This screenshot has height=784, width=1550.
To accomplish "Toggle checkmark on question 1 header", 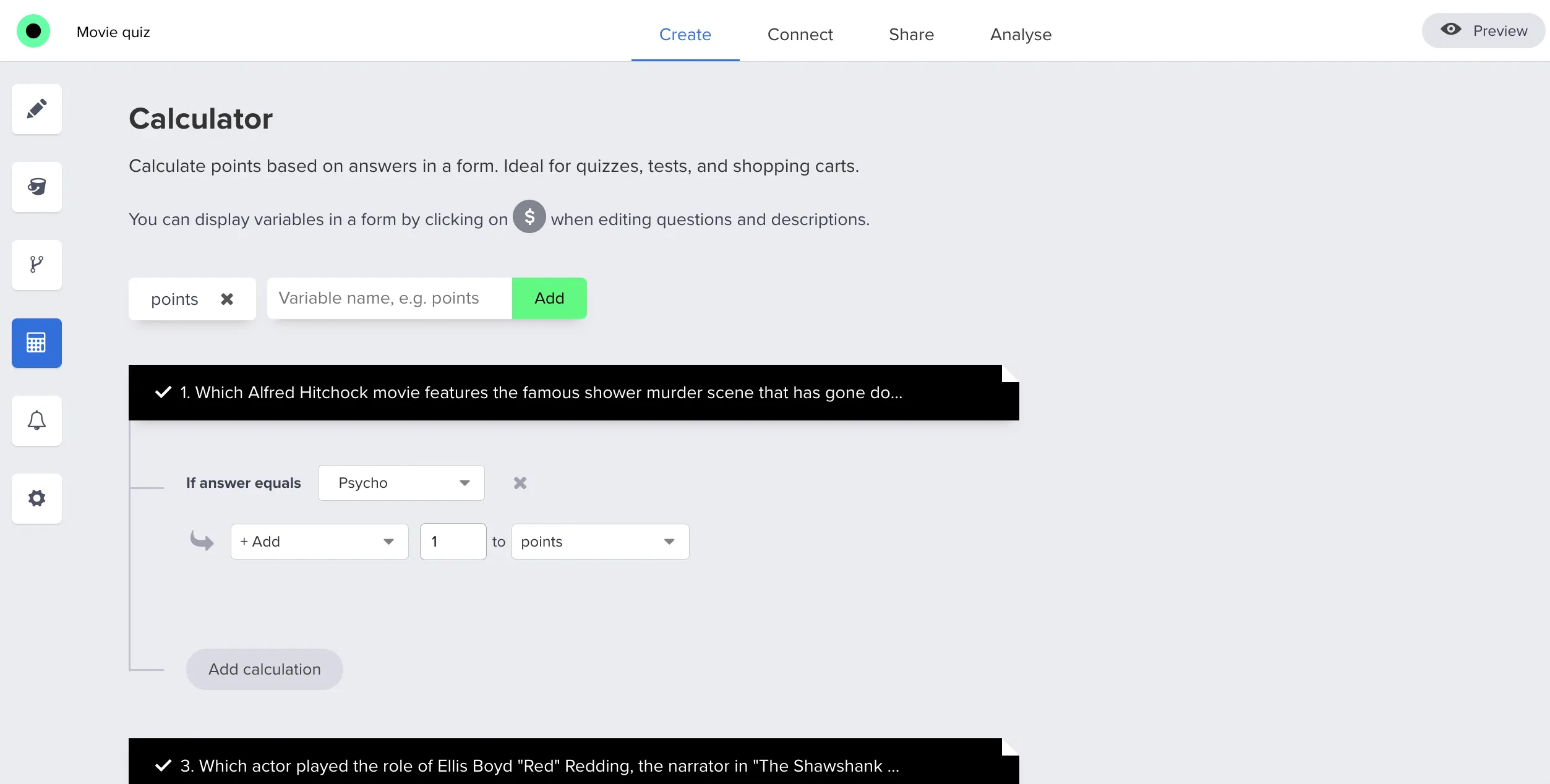I will 163,393.
